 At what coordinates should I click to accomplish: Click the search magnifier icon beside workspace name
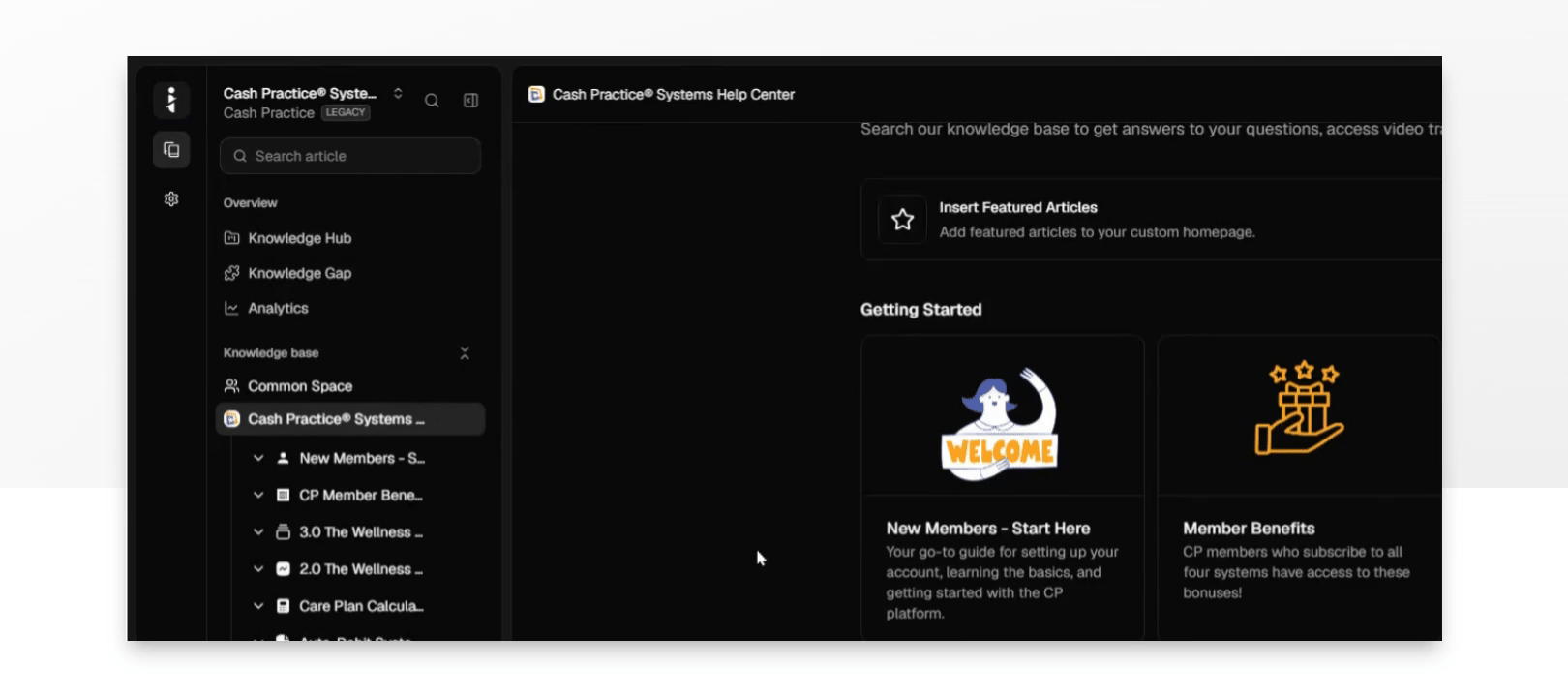point(432,101)
